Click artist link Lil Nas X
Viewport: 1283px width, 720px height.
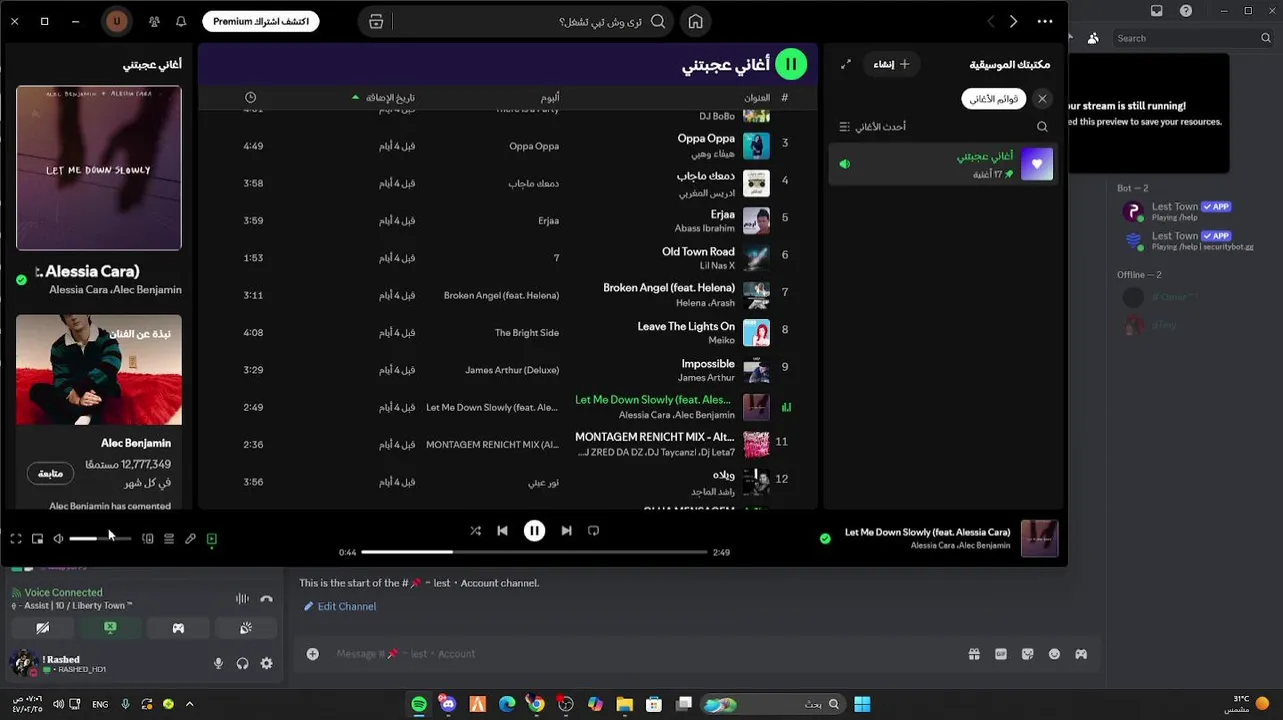coord(717,266)
